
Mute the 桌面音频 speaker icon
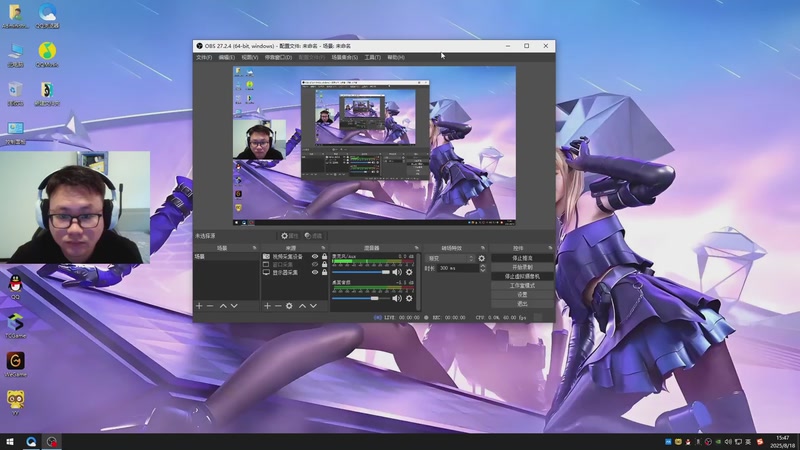[x=396, y=298]
